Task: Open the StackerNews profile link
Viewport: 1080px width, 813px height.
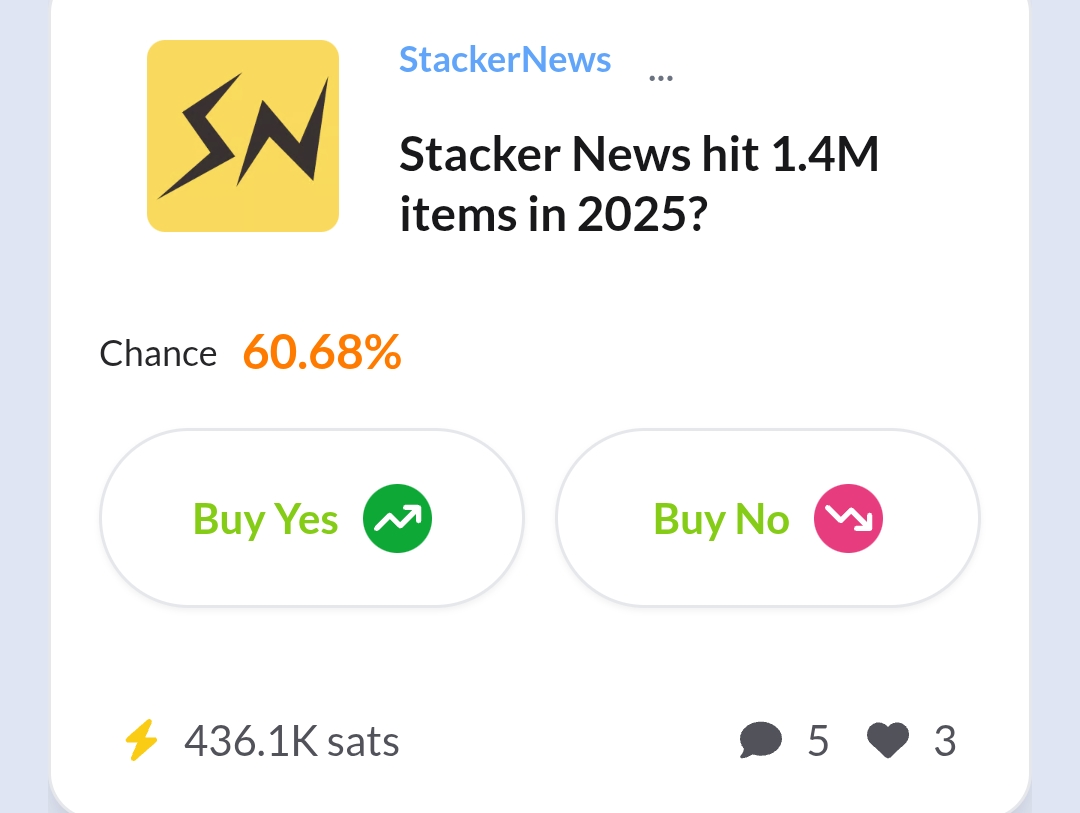Action: [x=505, y=59]
